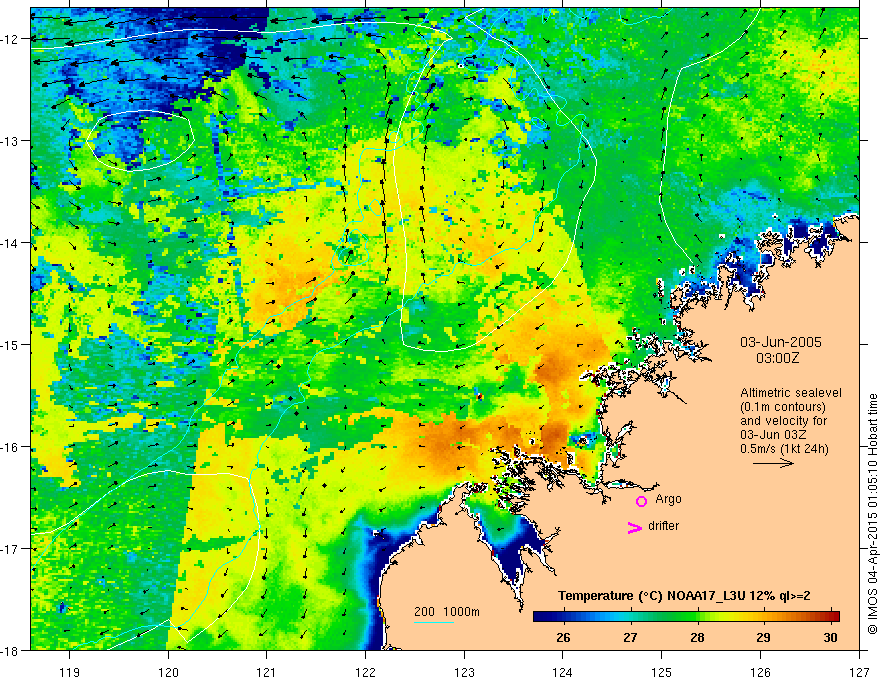Viewport: 880px width, 680px height.
Task: Click the longitude axis label 121
Action: [267, 672]
